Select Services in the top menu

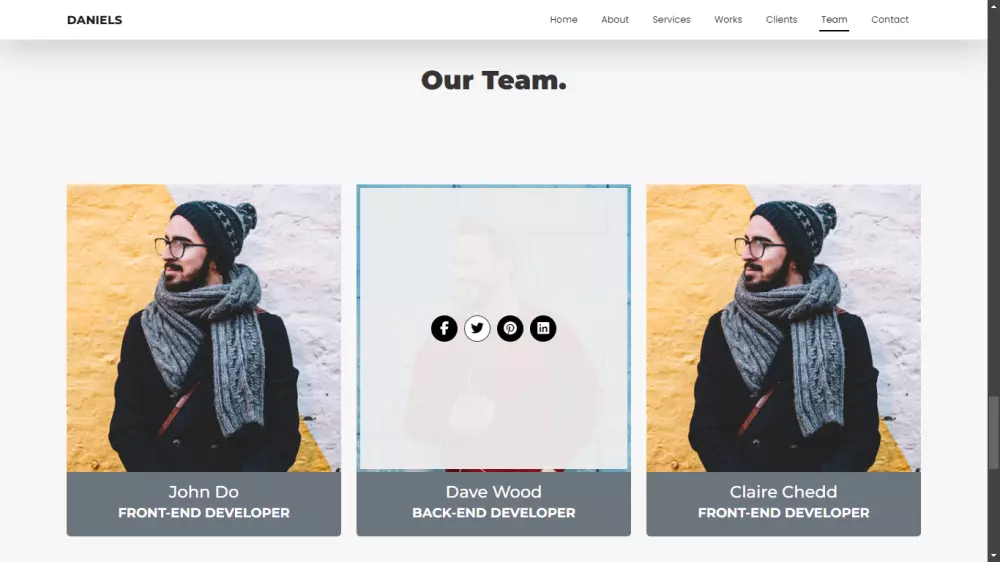pyautogui.click(x=671, y=20)
